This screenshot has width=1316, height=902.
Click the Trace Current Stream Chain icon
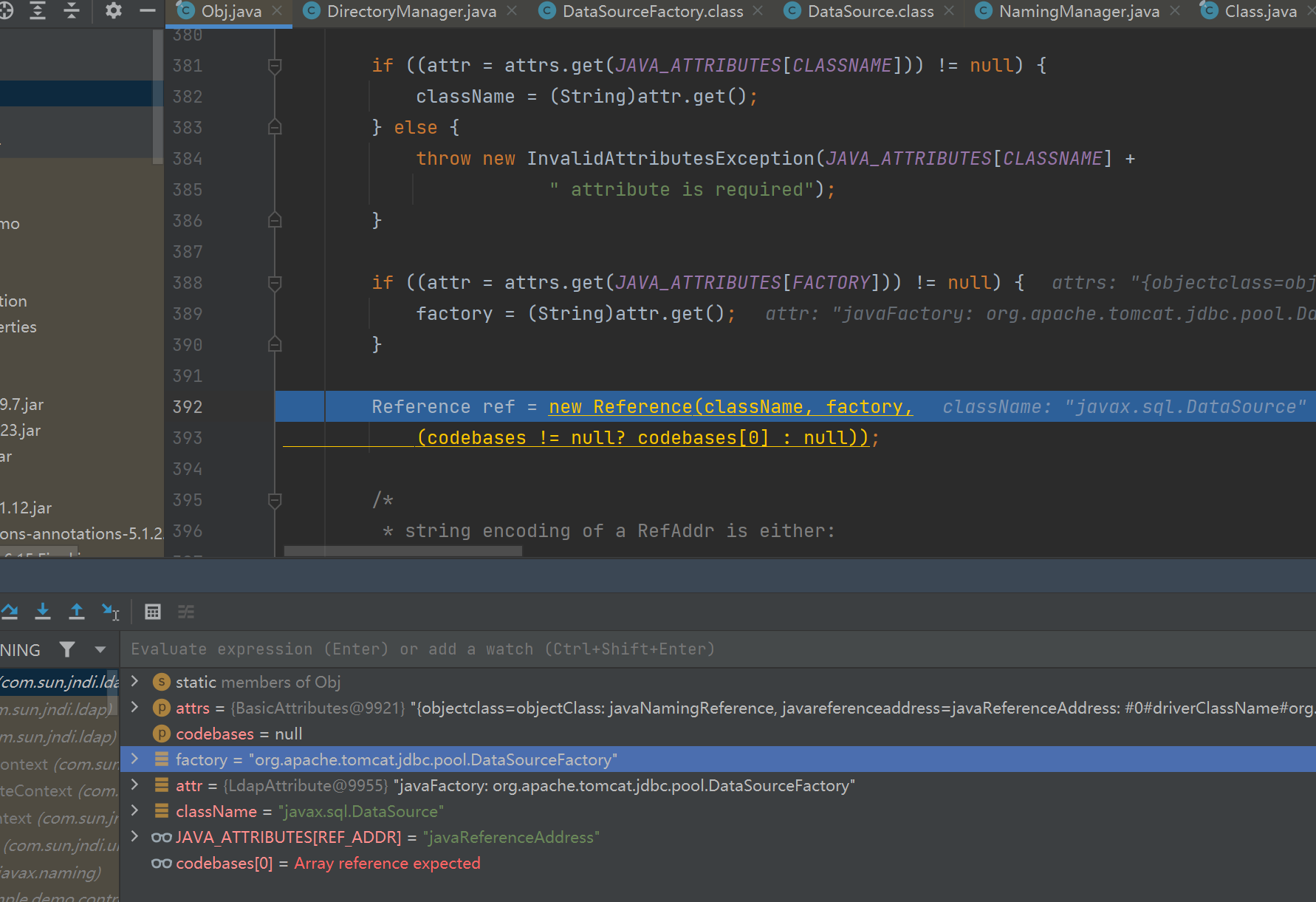[x=186, y=612]
